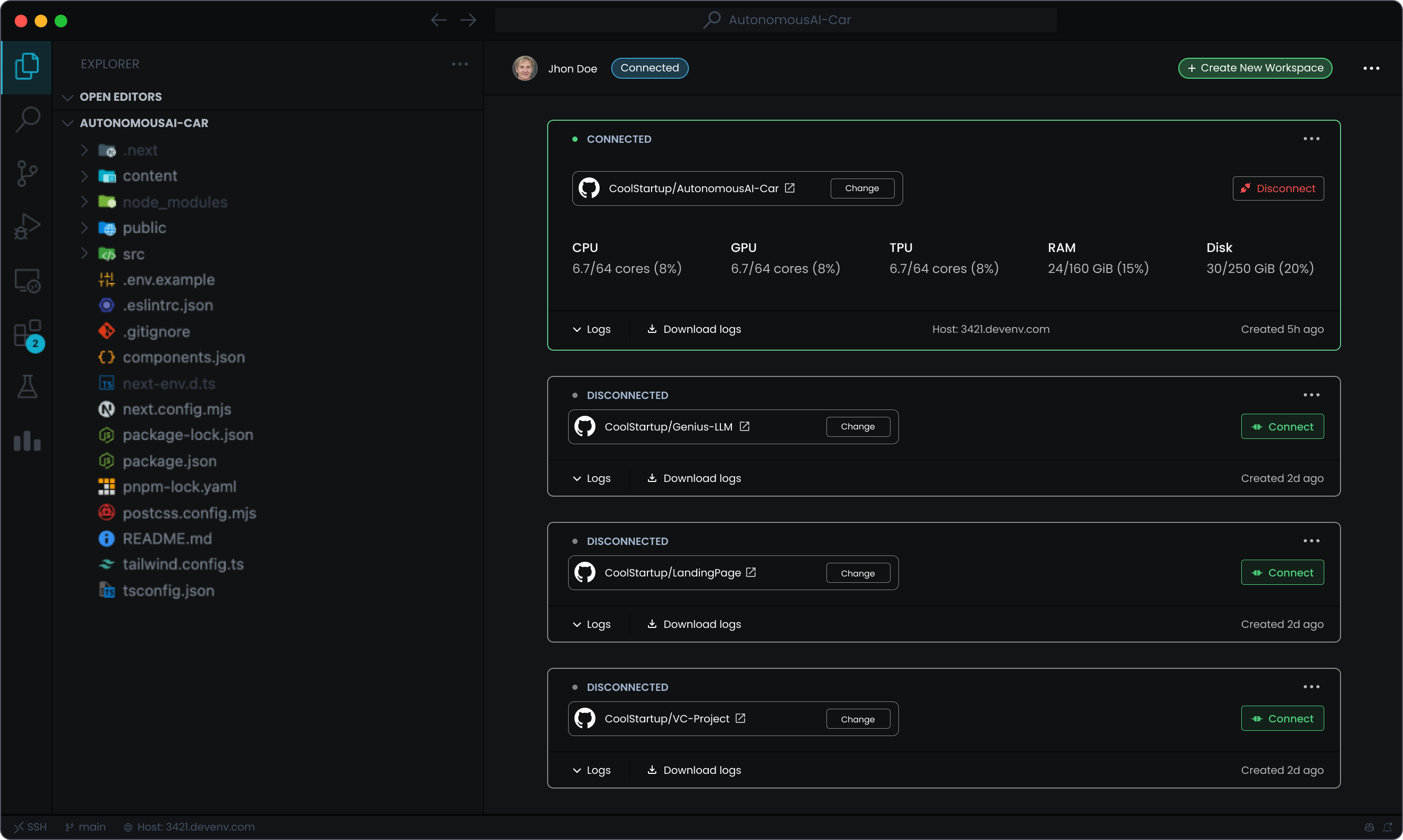The width and height of the screenshot is (1403, 840).
Task: Change the LandingPage repository
Action: [x=858, y=573]
